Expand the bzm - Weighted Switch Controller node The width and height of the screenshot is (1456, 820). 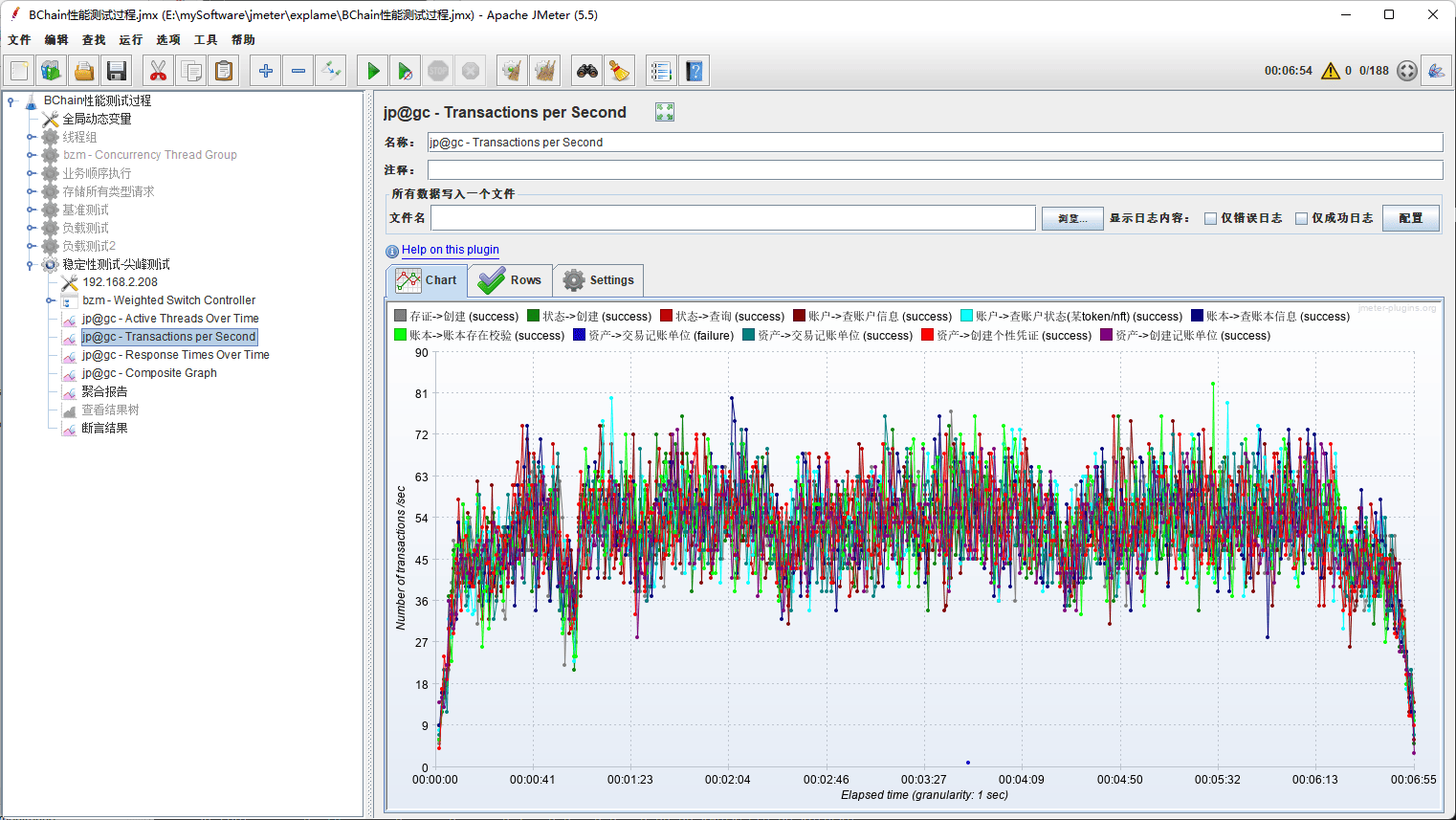tap(51, 300)
